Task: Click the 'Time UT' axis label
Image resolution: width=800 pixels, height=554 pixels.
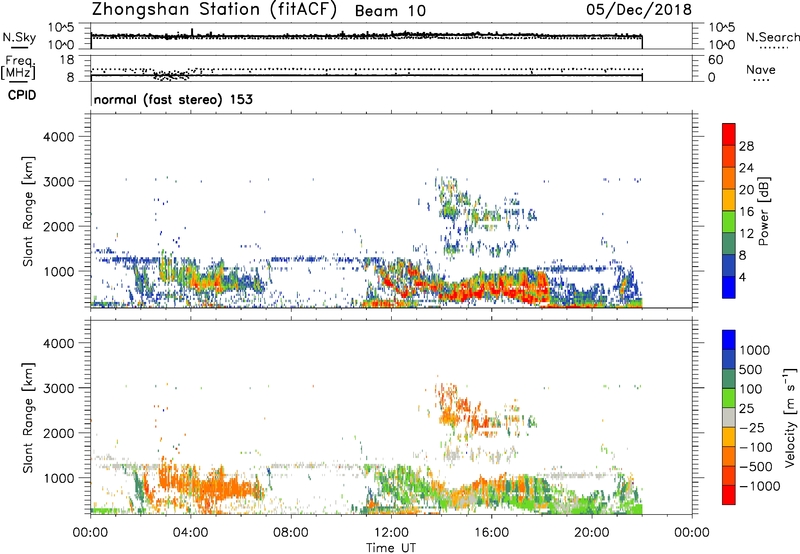Action: tap(391, 548)
